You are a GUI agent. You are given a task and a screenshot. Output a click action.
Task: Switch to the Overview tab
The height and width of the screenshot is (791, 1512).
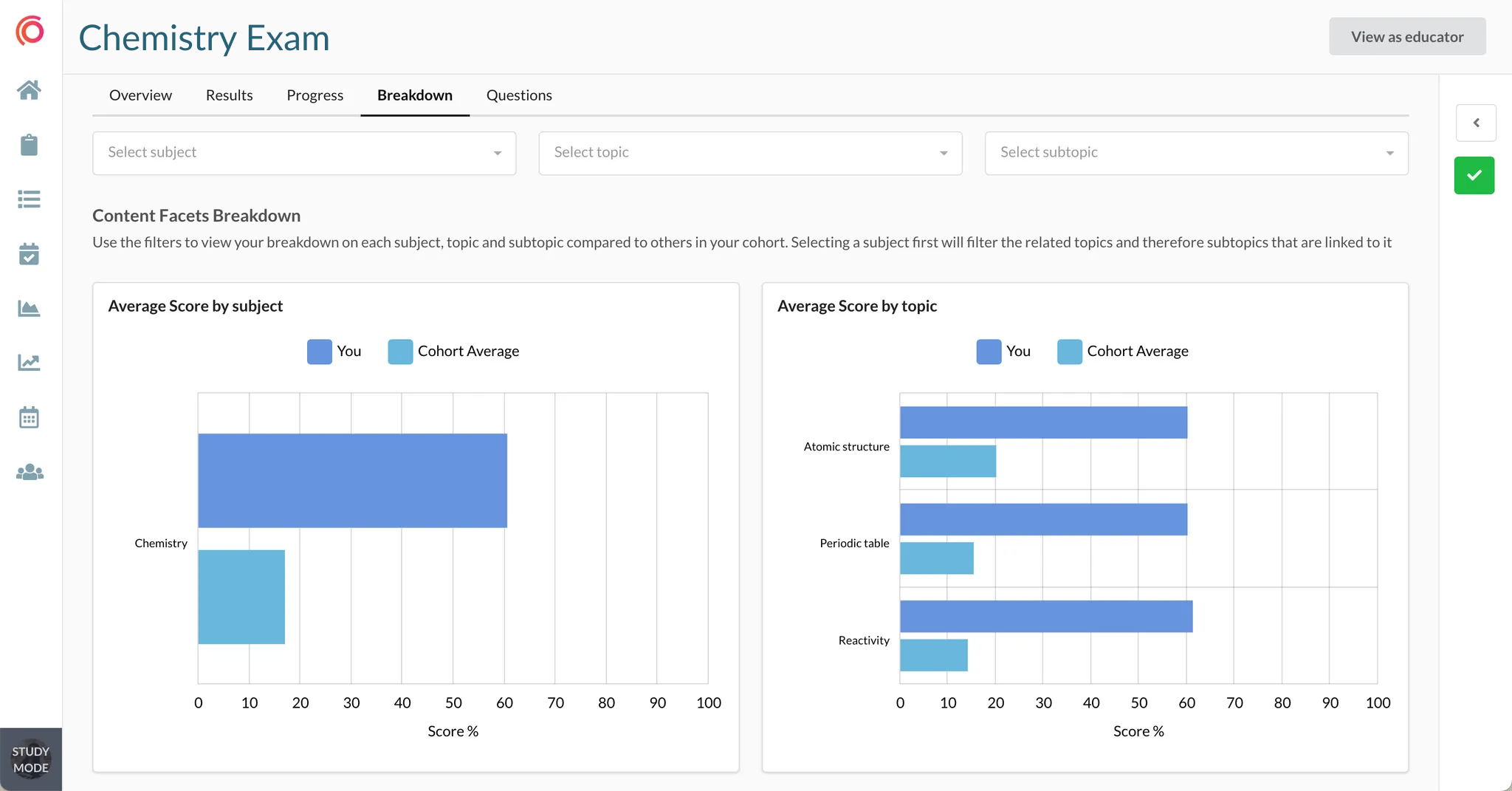point(140,95)
